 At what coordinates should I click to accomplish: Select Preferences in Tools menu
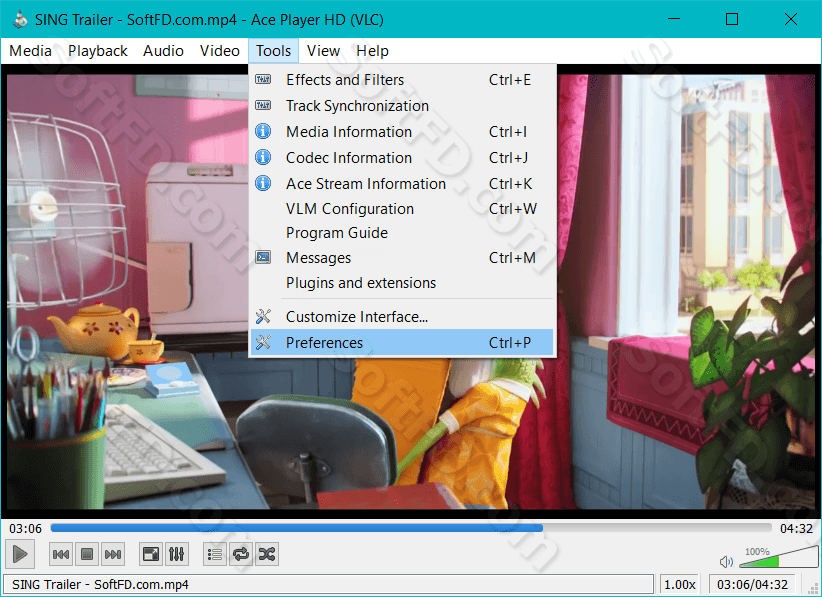point(402,343)
